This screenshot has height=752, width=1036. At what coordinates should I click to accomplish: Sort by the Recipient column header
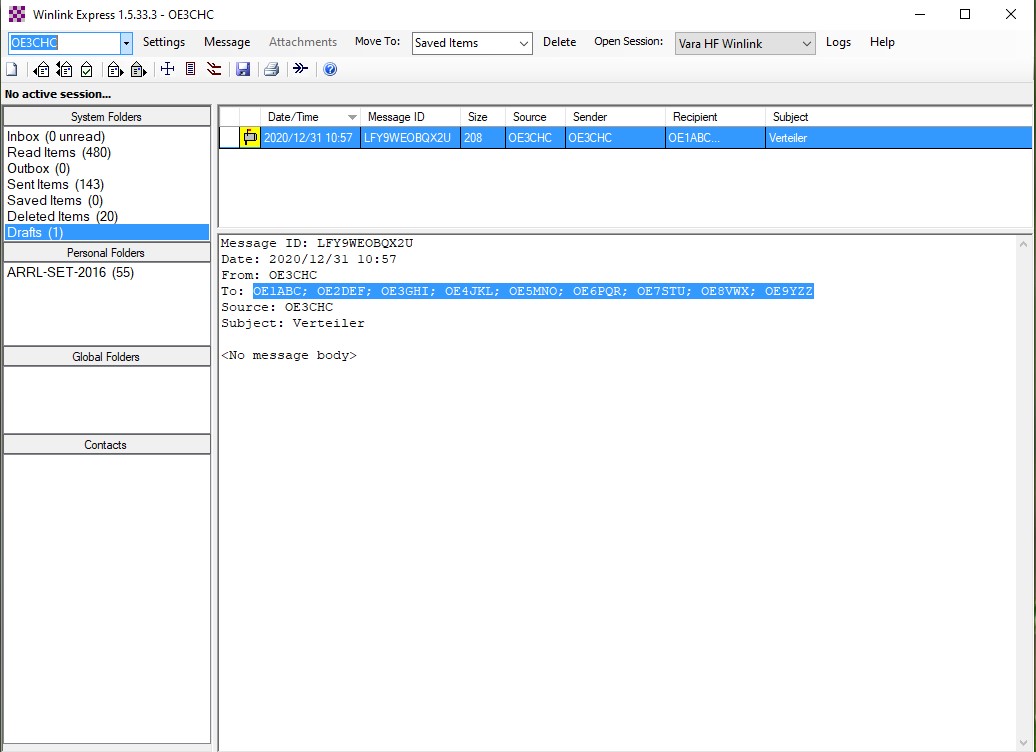pos(716,117)
